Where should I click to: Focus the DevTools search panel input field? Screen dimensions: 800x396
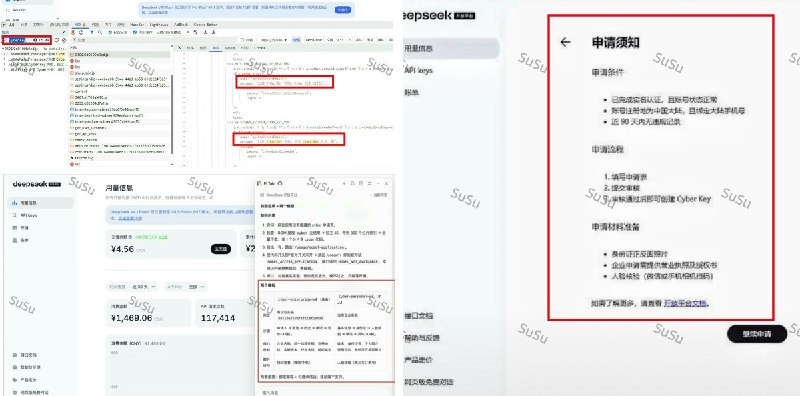[27, 40]
